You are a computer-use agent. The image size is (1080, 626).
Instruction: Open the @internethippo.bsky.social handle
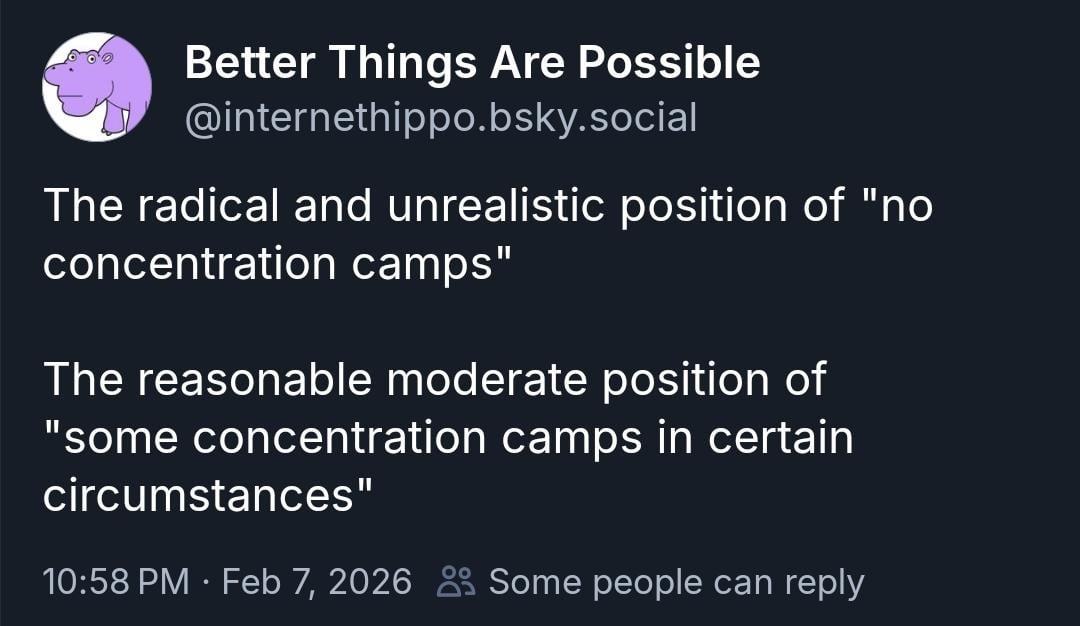pyautogui.click(x=440, y=118)
